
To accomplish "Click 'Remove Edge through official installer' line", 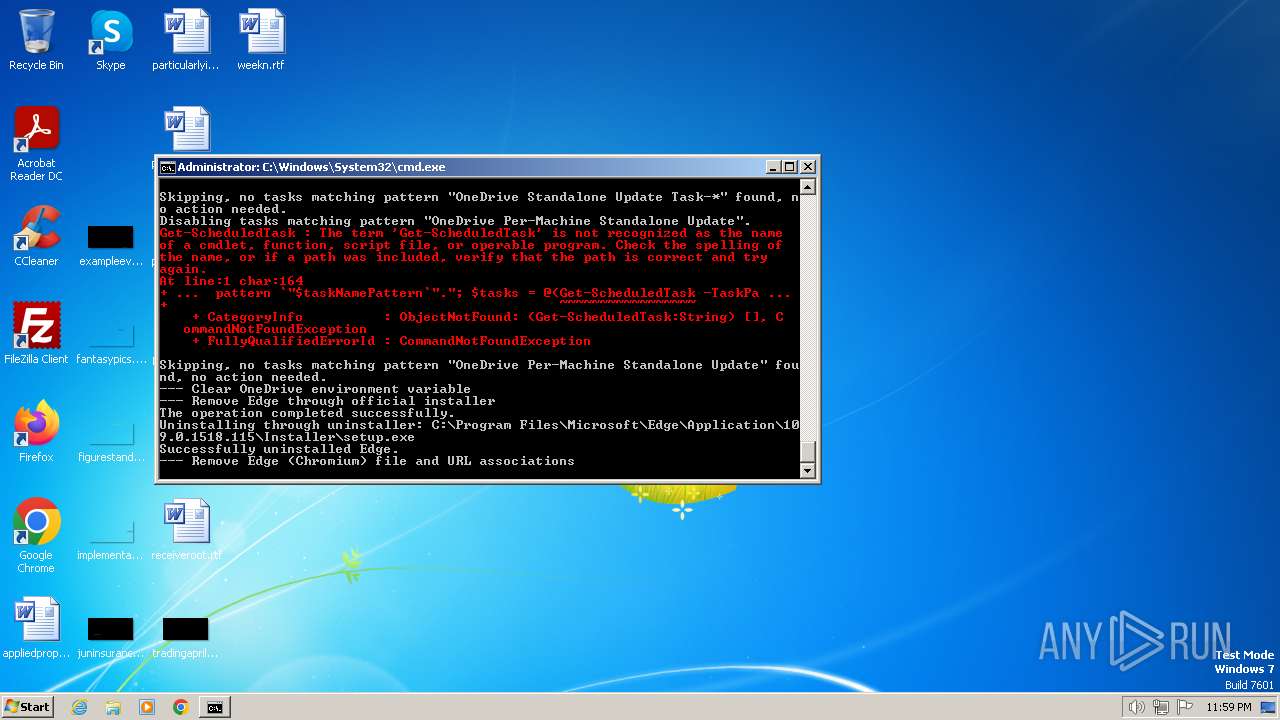I will pyautogui.click(x=327, y=401).
